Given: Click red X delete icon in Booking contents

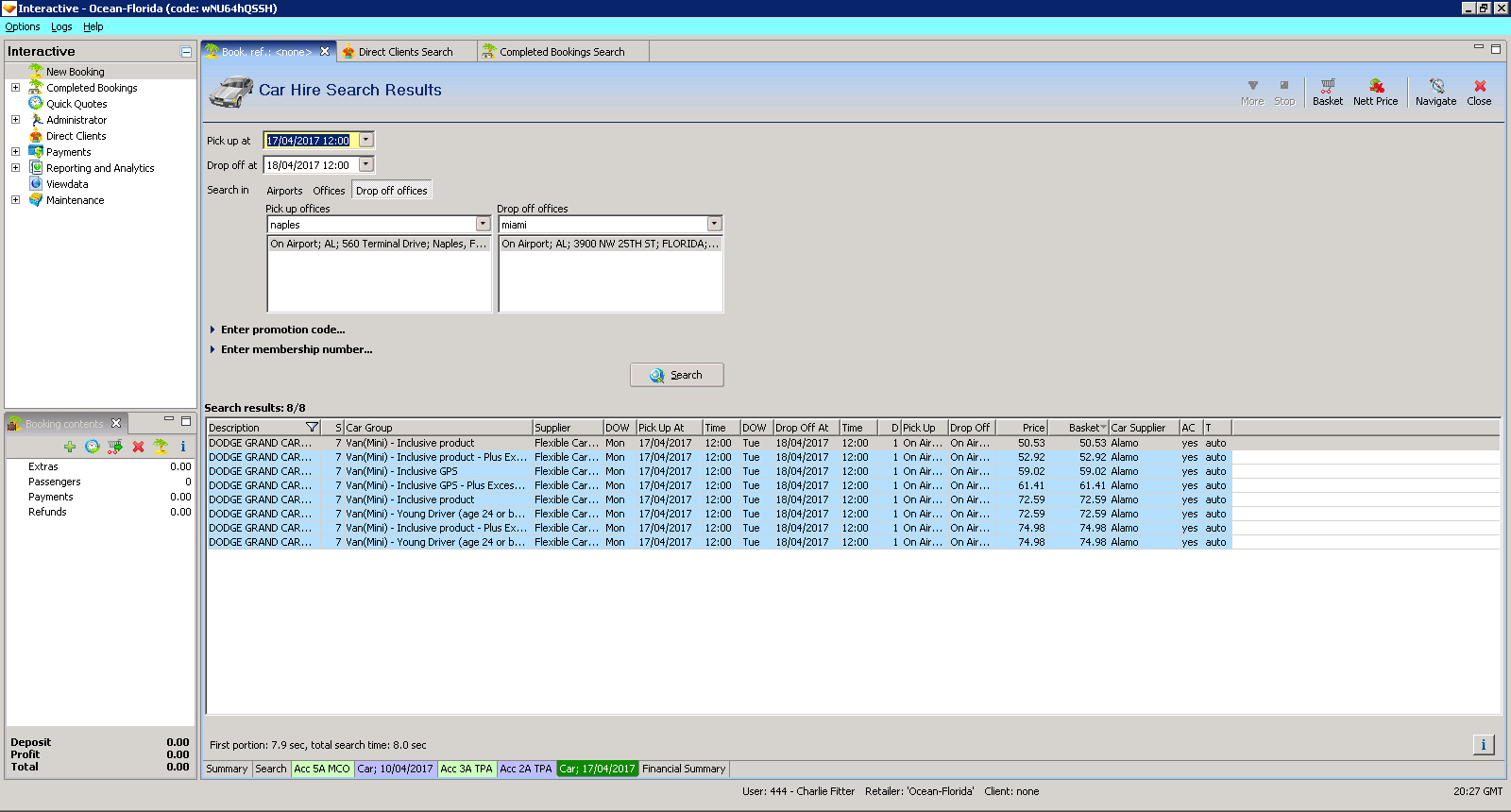Looking at the screenshot, I should 138,447.
